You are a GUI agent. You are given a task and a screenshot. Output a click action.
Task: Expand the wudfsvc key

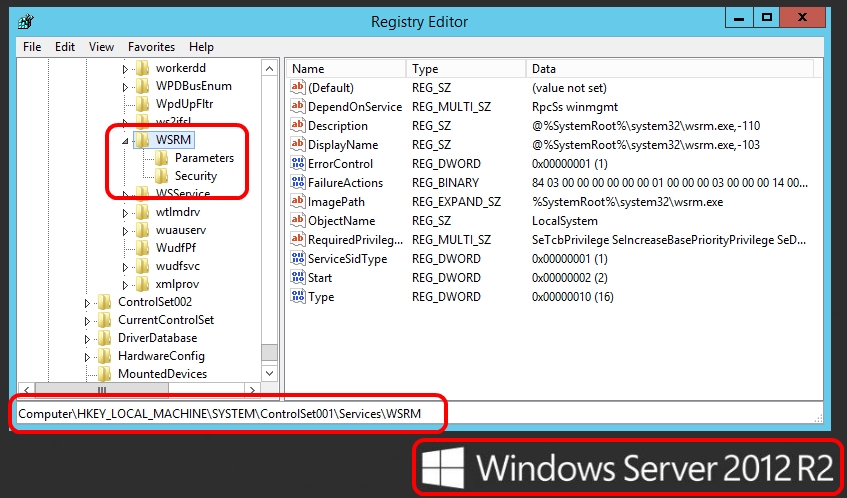[x=125, y=267]
